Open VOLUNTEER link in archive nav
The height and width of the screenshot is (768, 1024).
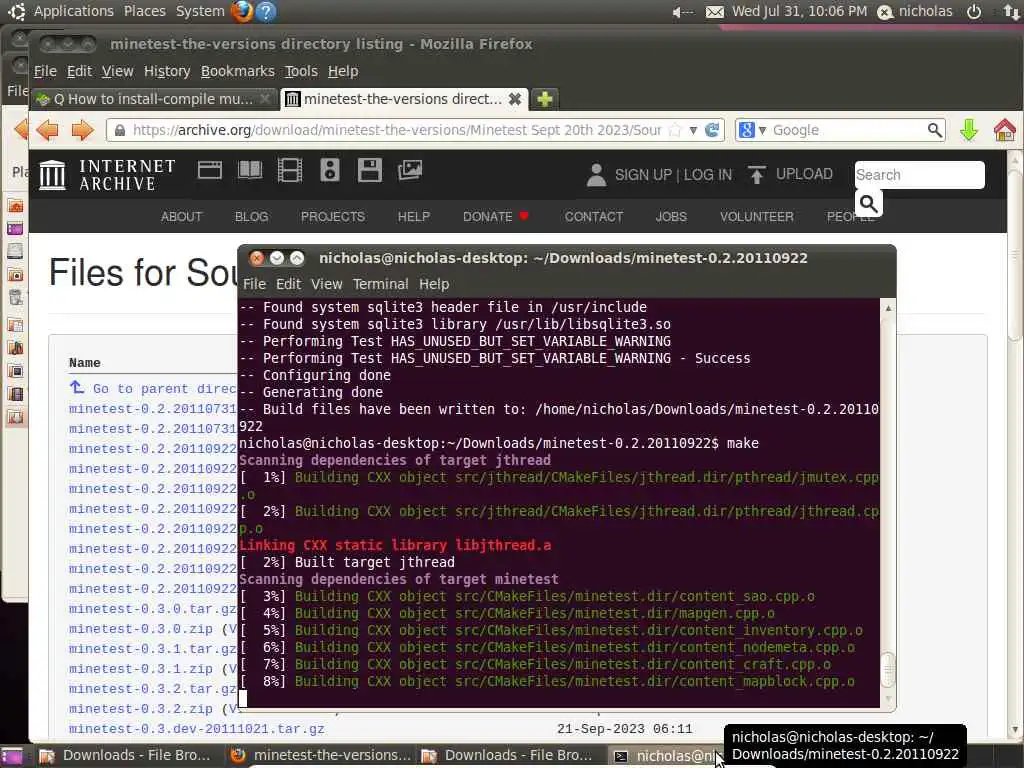(x=756, y=217)
